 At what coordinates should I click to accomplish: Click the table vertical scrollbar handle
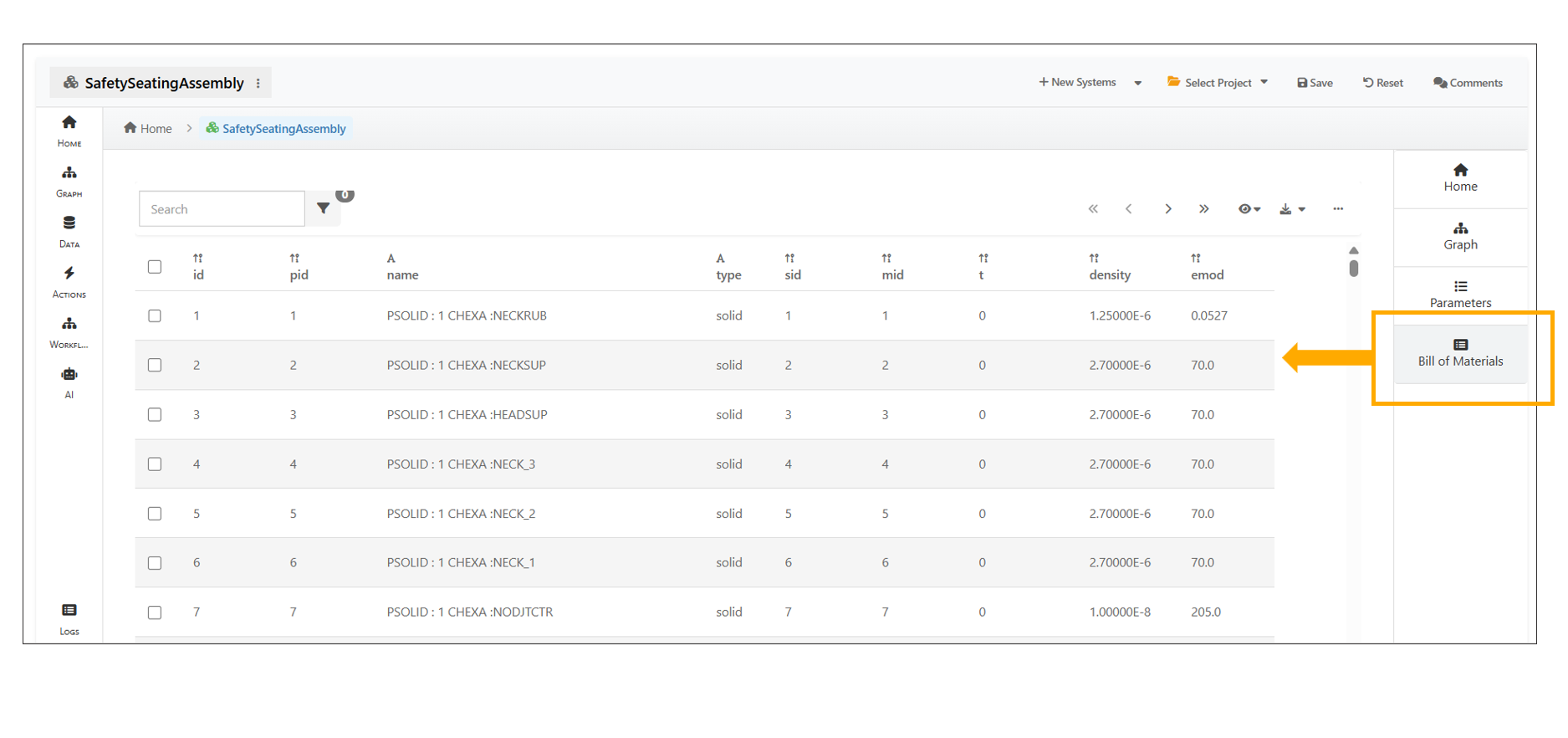pos(1353,269)
